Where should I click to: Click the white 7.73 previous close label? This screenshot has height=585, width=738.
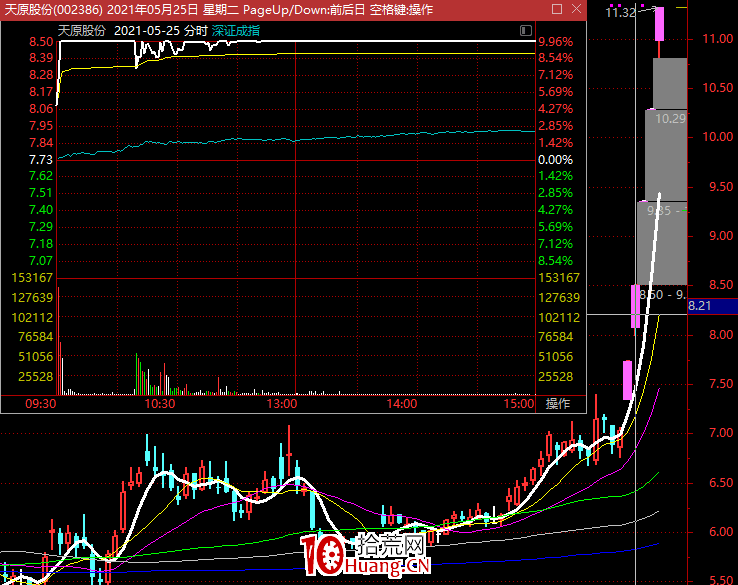pyautogui.click(x=41, y=160)
